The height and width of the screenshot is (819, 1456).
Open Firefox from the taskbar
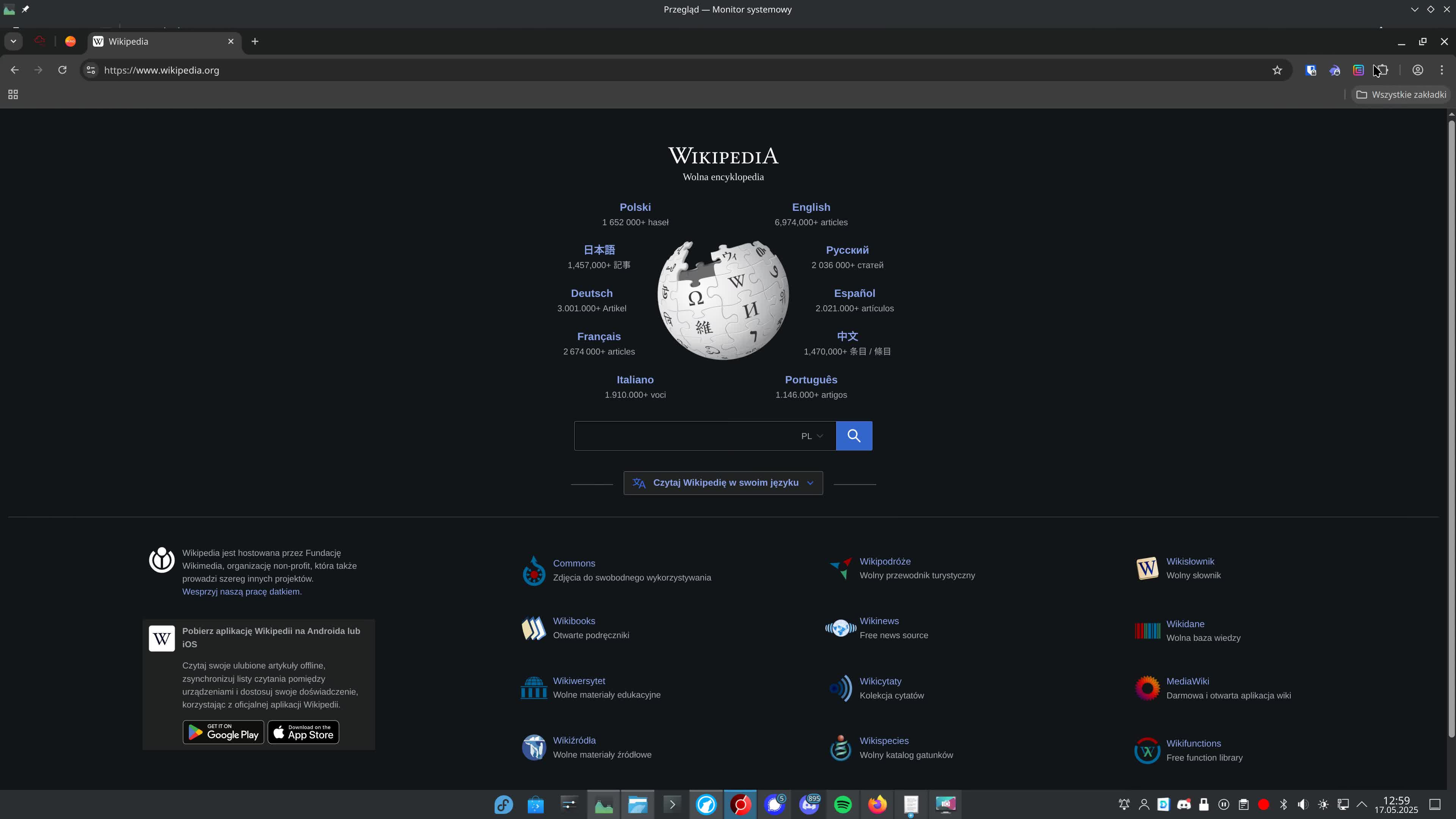[x=877, y=804]
